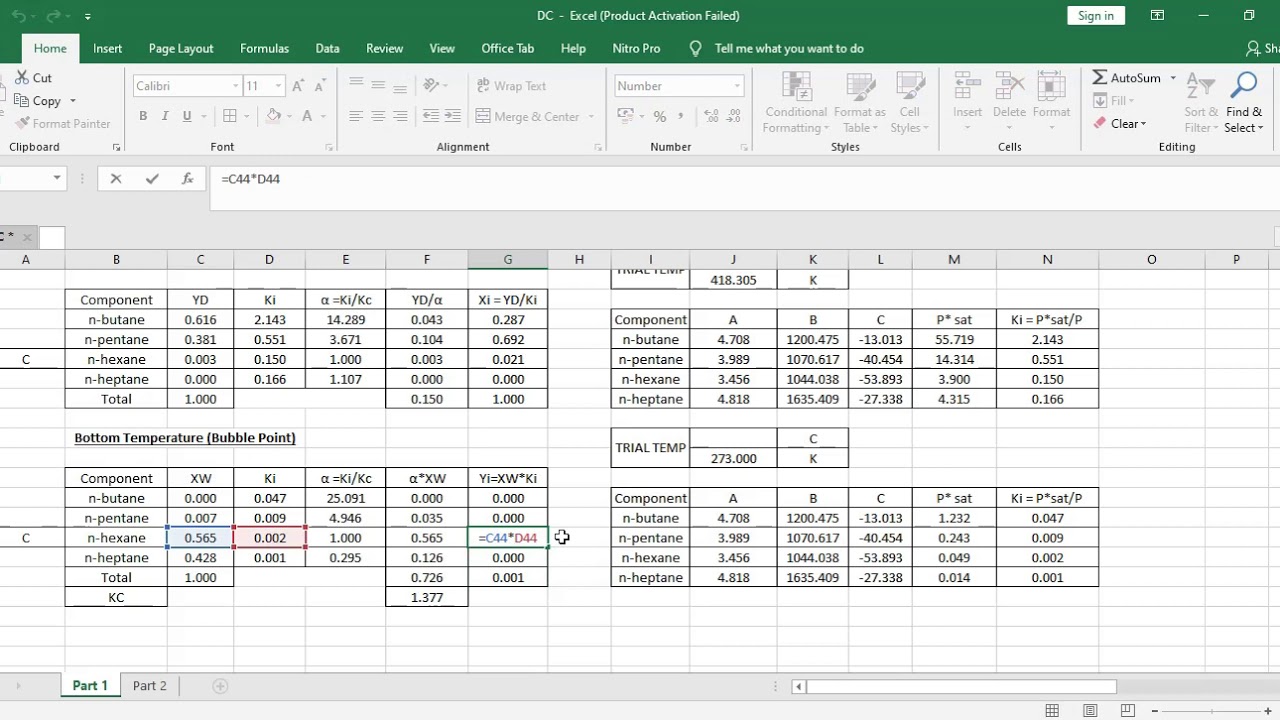Apply the Borders icon

(x=230, y=116)
